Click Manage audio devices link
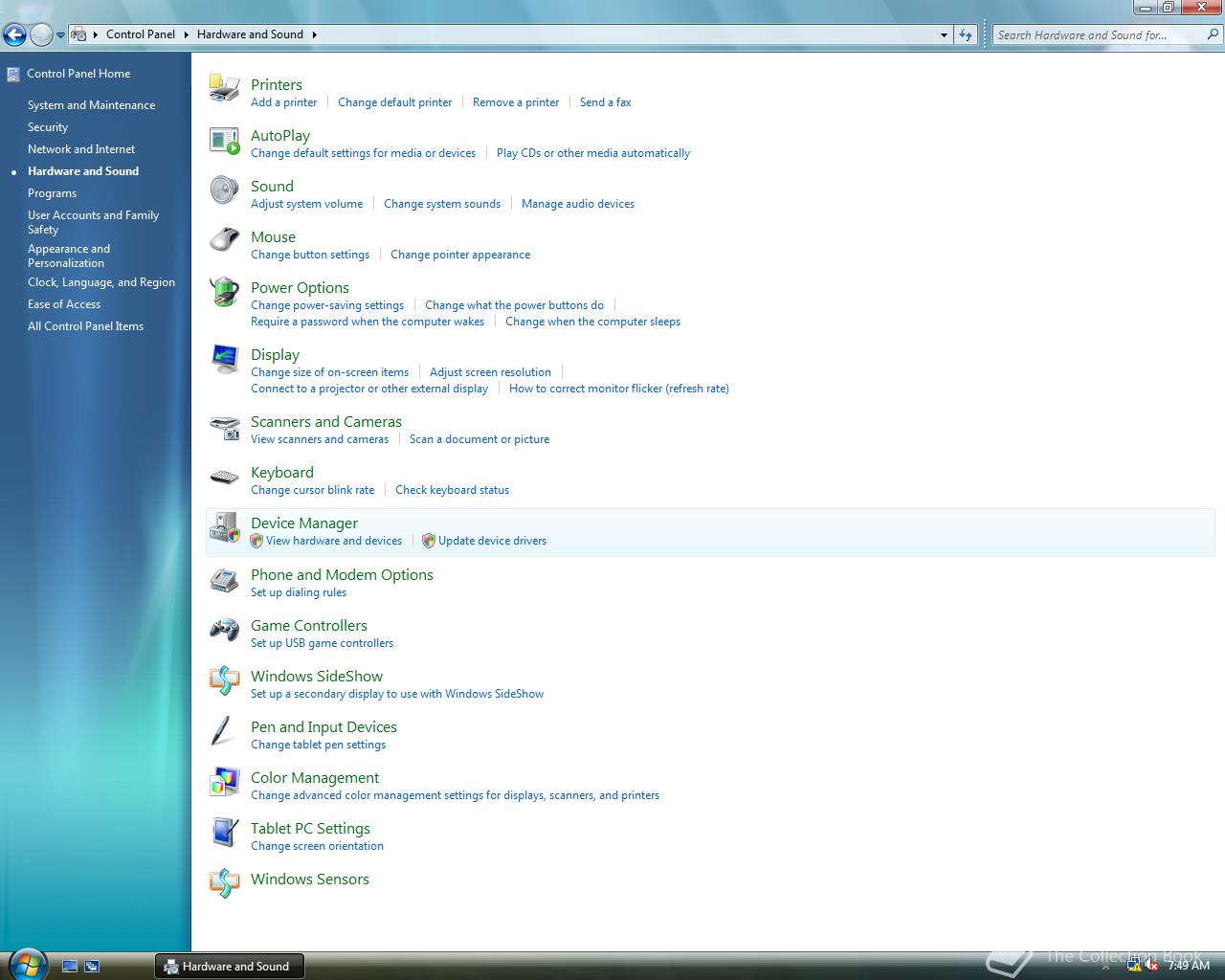This screenshot has height=980, width=1225. [578, 204]
